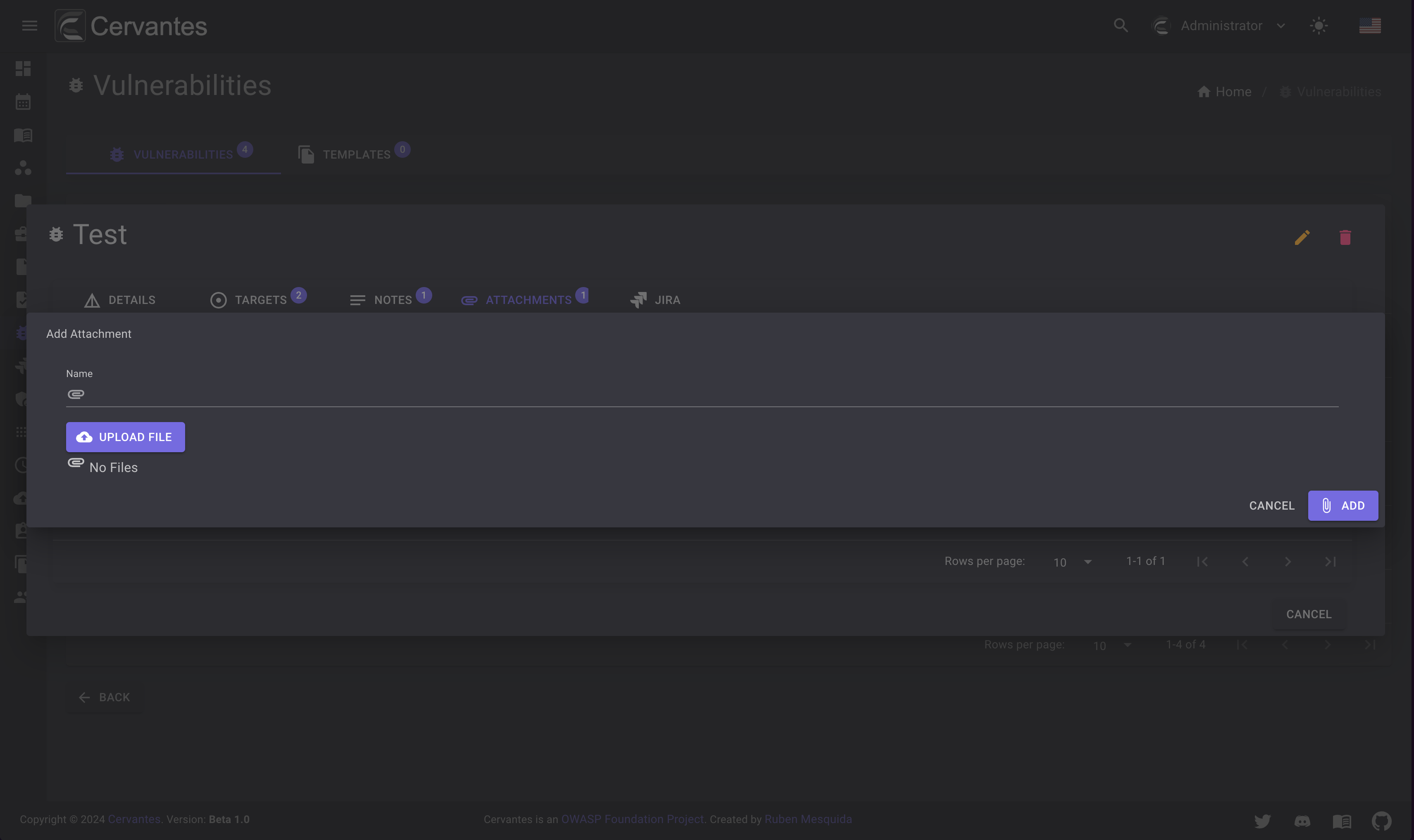The image size is (1414, 840).
Task: Click the Cervantes logo icon
Action: pyautogui.click(x=70, y=26)
